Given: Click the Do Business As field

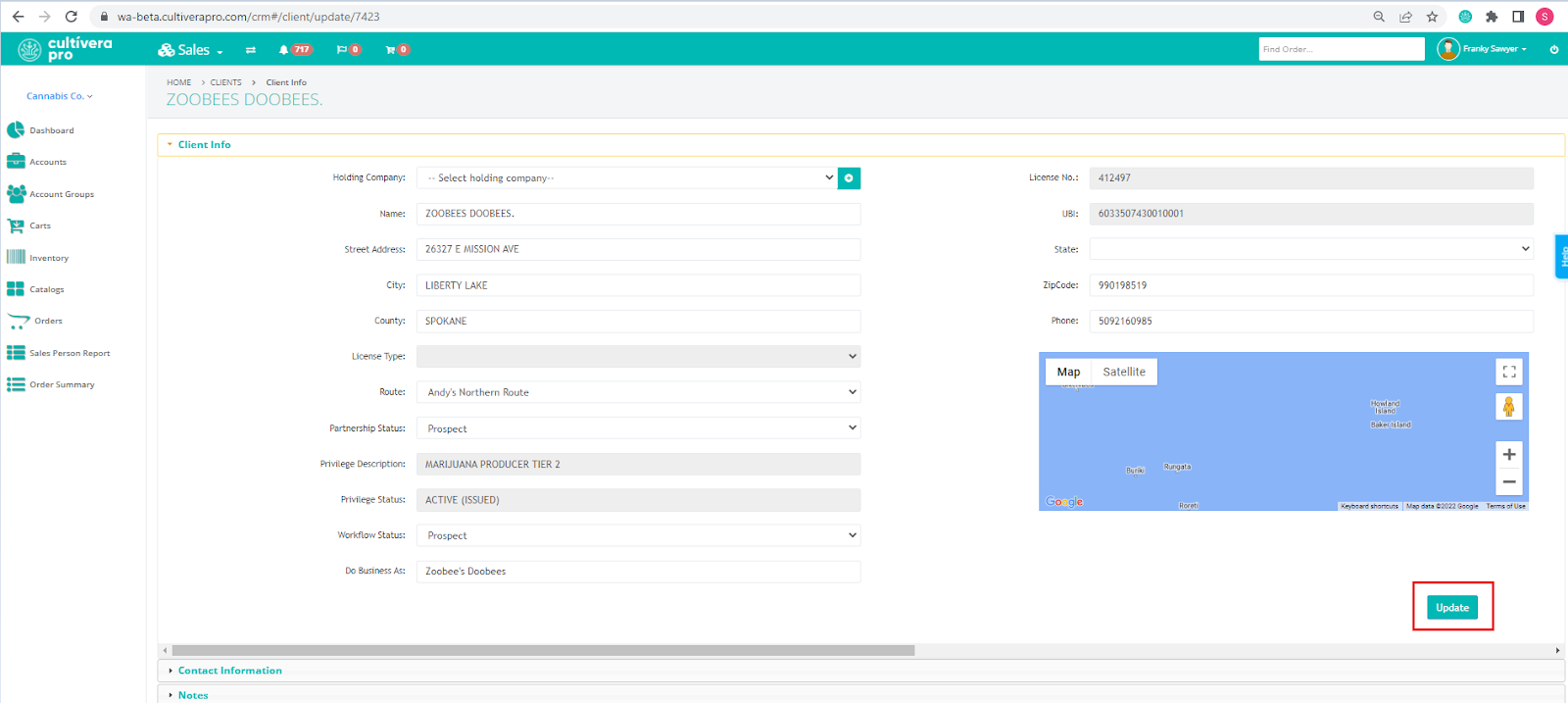Looking at the screenshot, I should pyautogui.click(x=638, y=571).
